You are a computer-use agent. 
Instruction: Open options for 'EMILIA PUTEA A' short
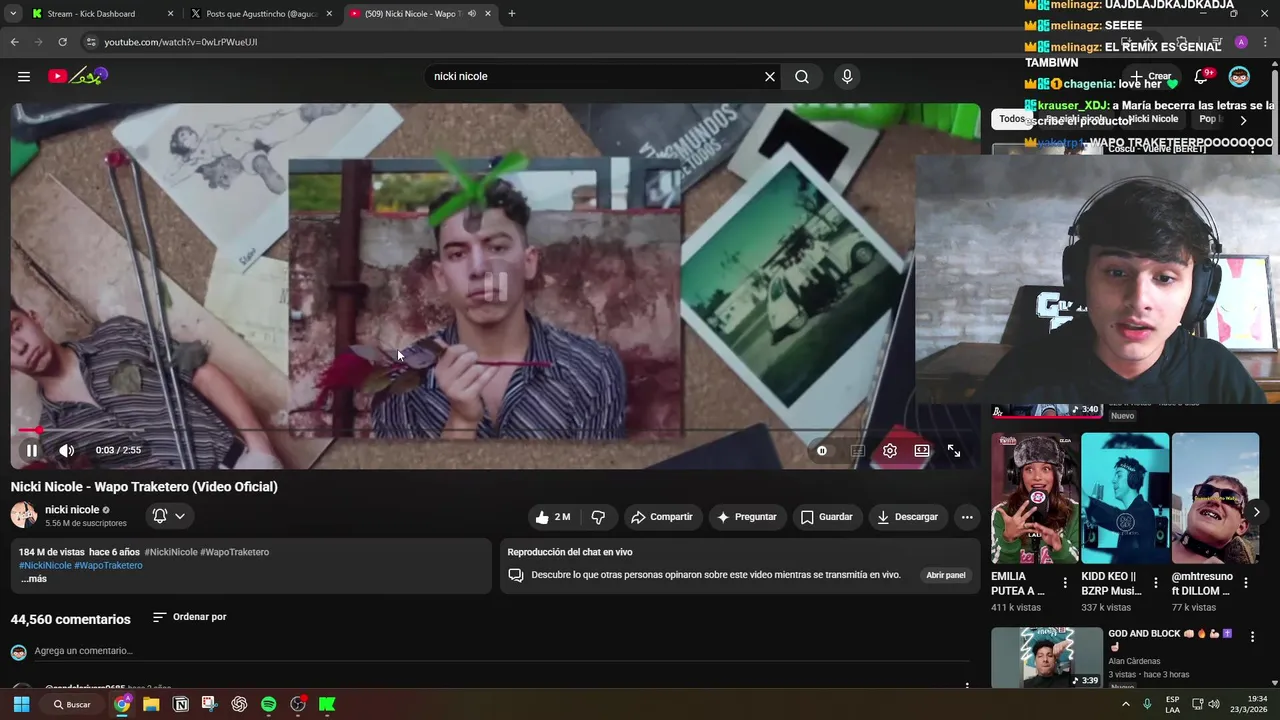tap(1065, 582)
